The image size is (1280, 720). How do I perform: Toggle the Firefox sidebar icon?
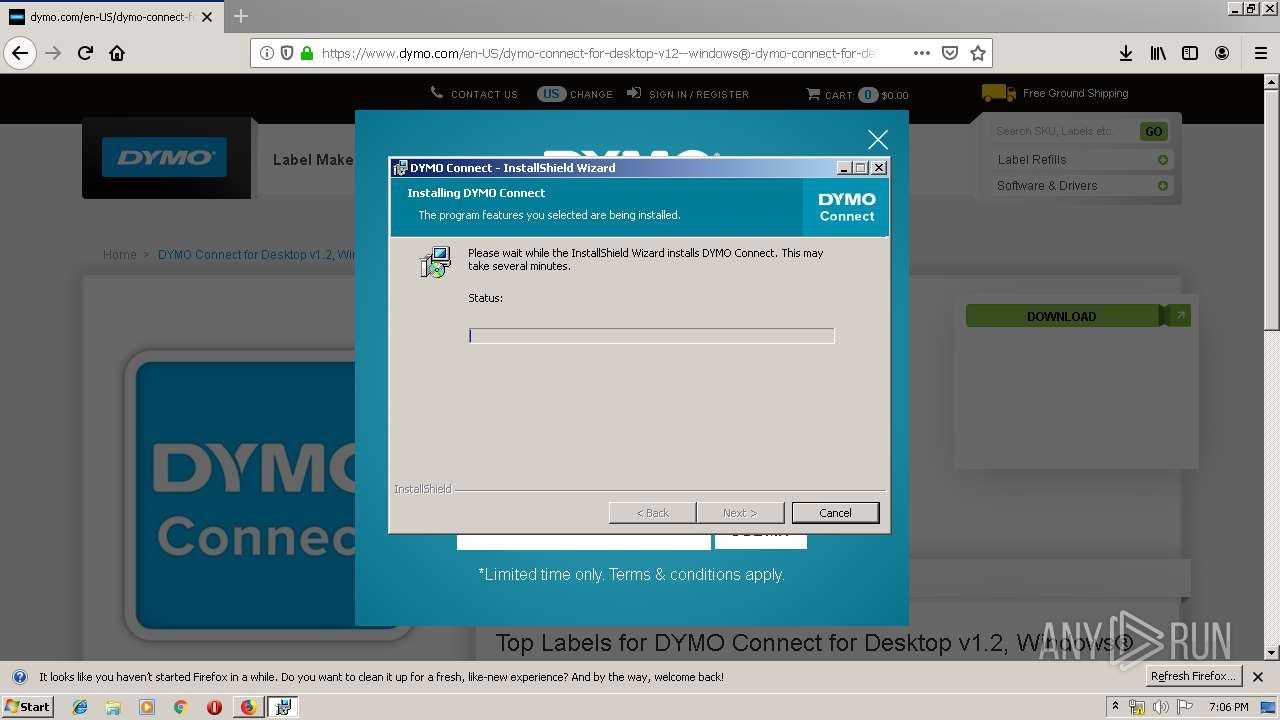click(x=1190, y=53)
